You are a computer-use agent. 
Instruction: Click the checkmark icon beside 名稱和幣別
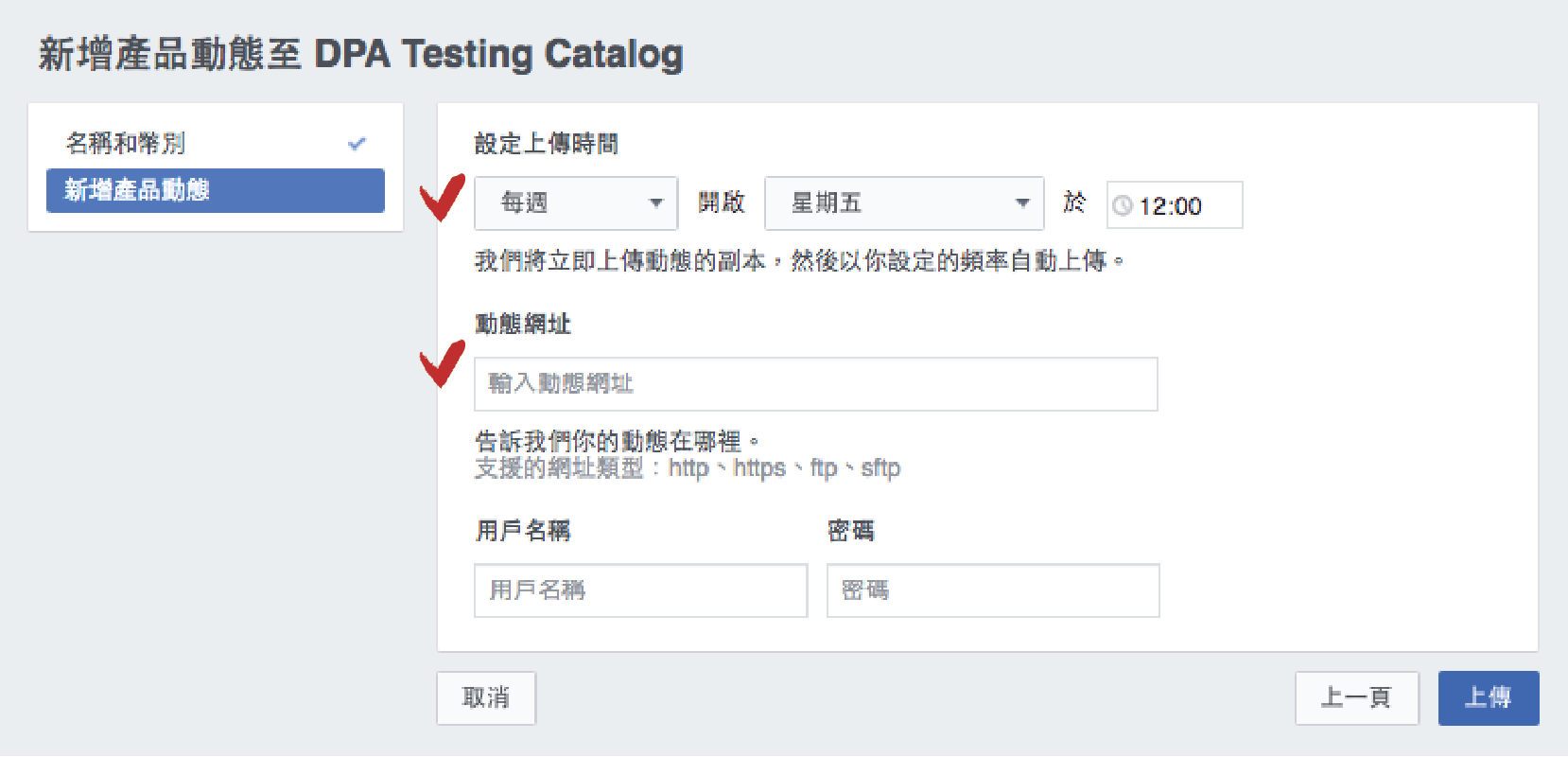357,144
